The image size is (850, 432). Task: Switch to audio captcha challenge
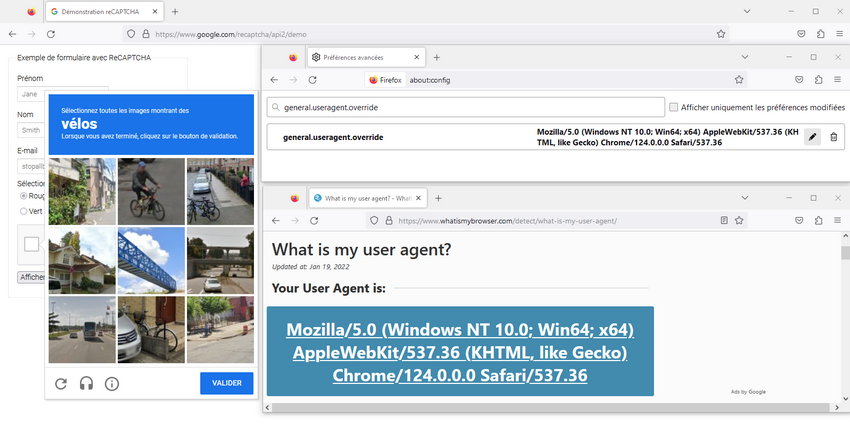pos(86,384)
